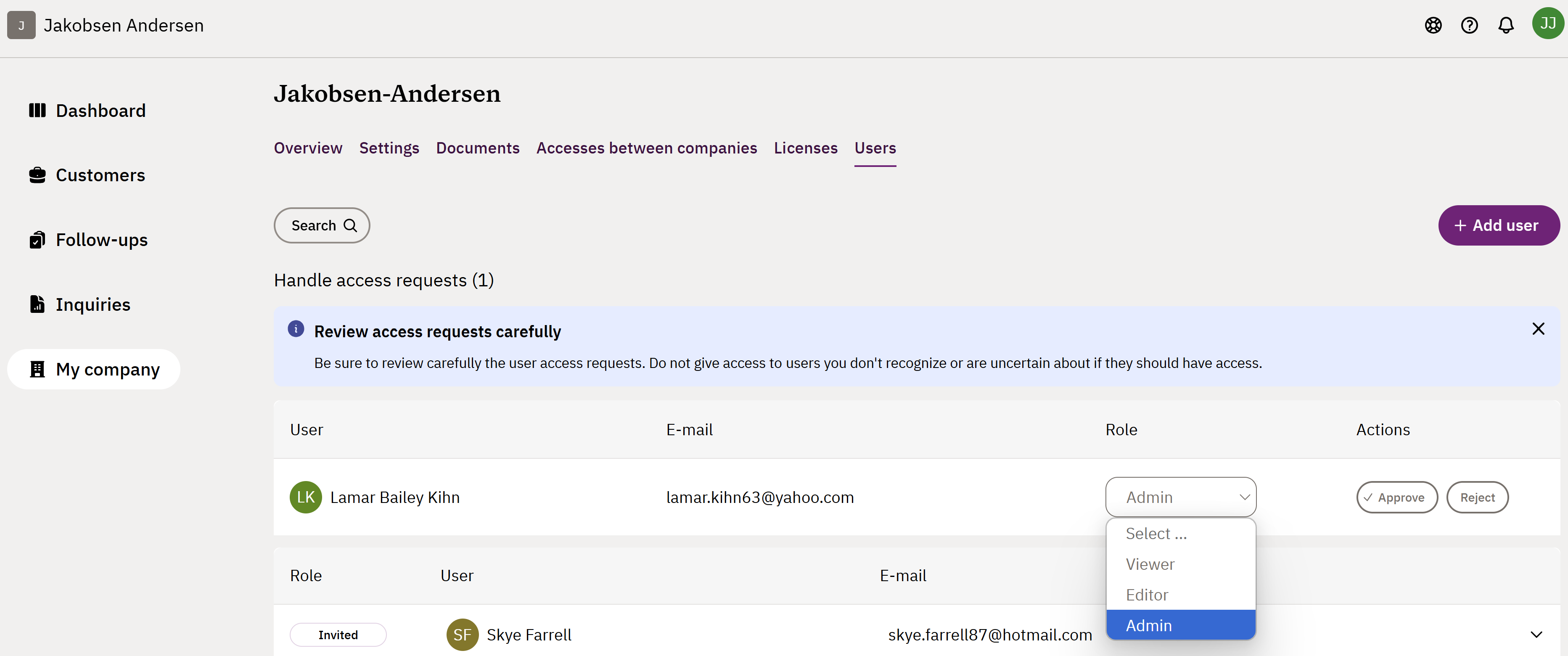Select Viewer role option
Screen dimensions: 1568x656
tap(1150, 564)
